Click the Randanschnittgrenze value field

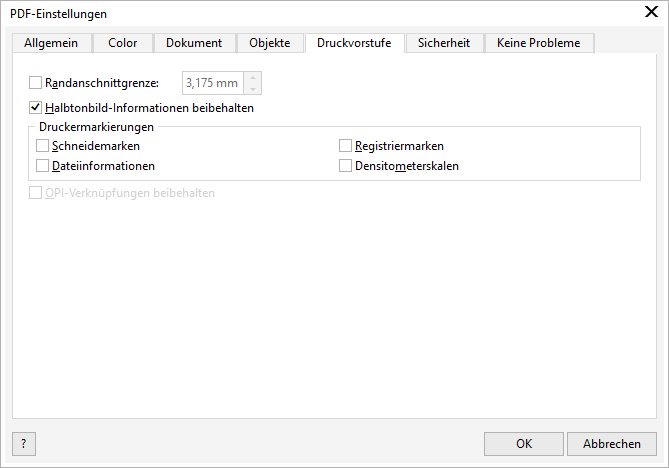(x=212, y=83)
